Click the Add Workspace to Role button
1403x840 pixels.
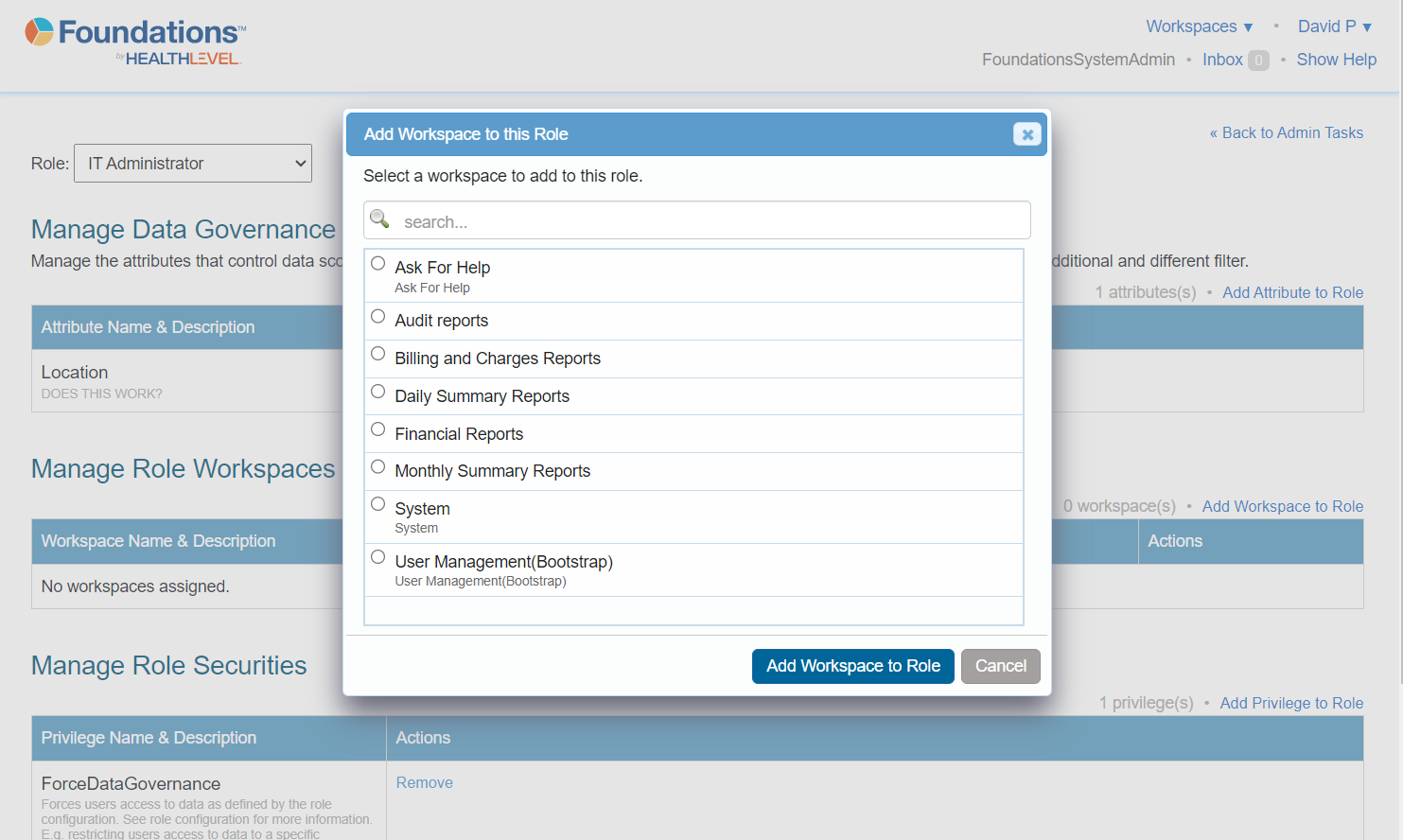click(852, 666)
